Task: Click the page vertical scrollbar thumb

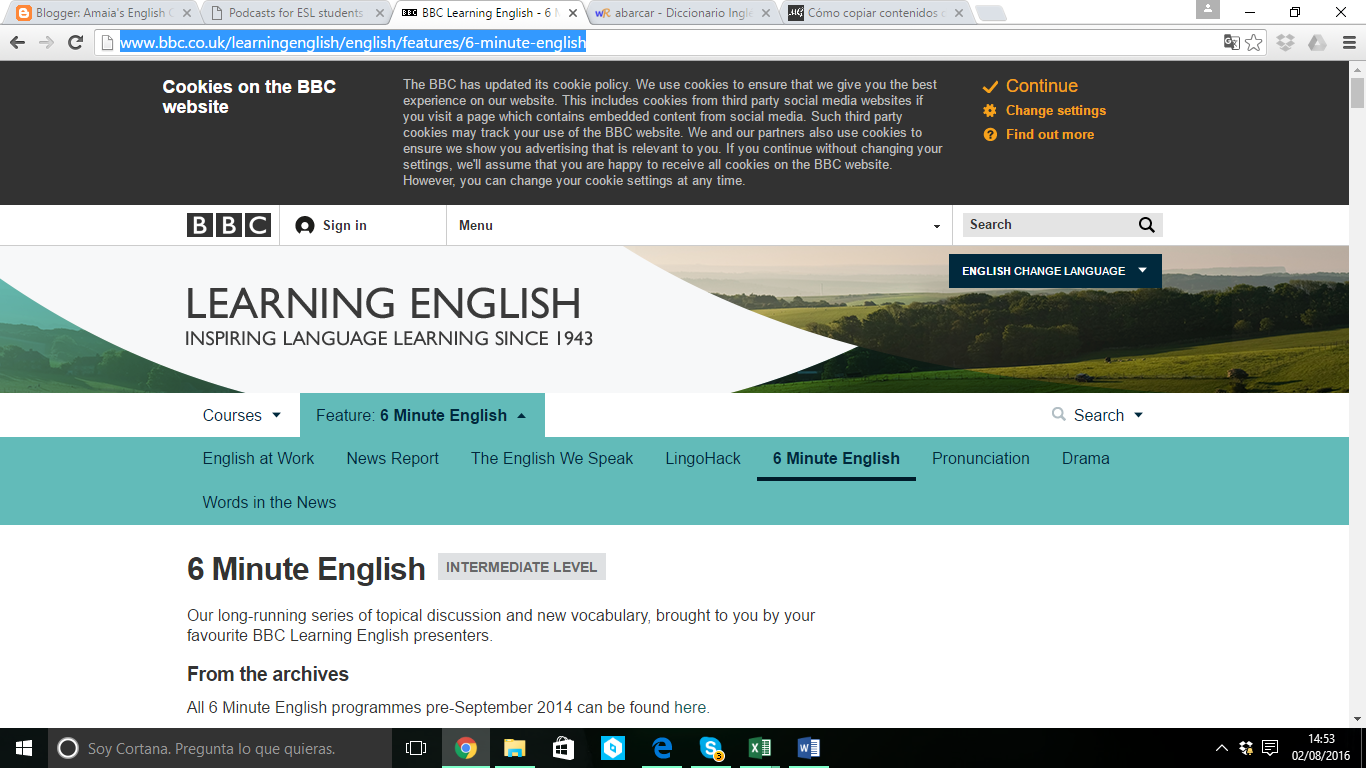Action: coord(1357,93)
